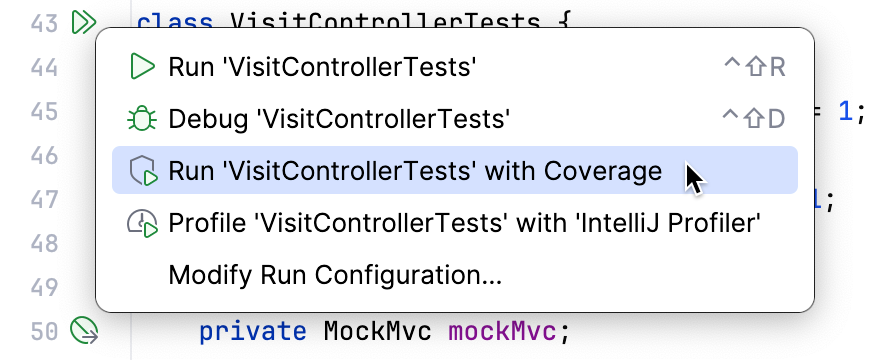
Task: Click line number 46 in gutter
Action: (x=44, y=155)
